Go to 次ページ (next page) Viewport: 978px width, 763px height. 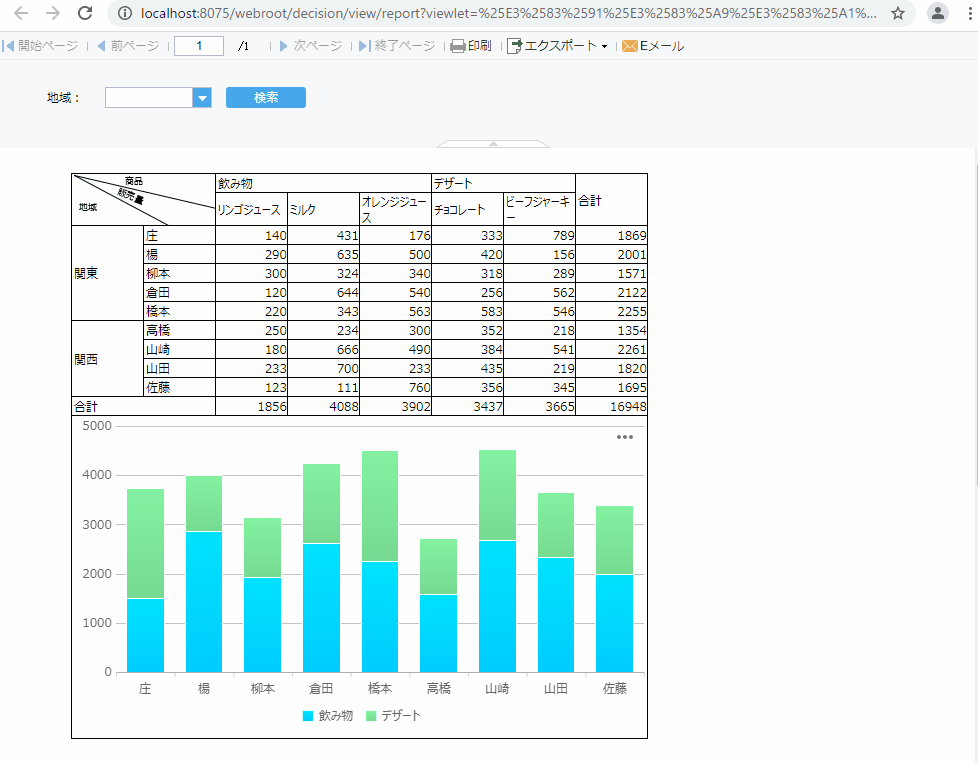[x=311, y=46]
